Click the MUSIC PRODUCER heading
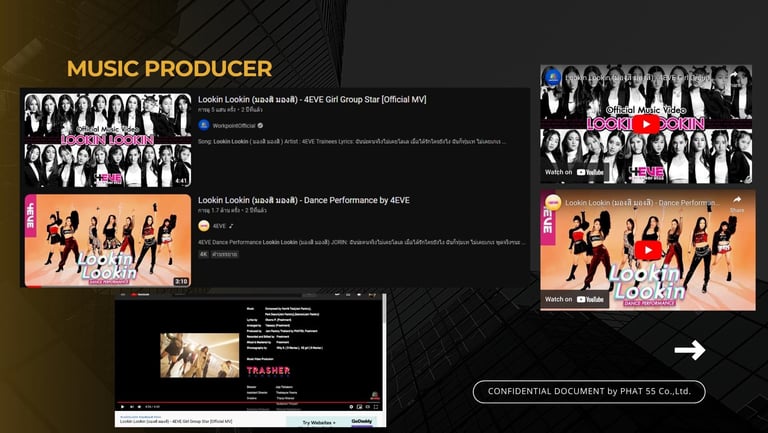This screenshot has width=768, height=433. (169, 69)
